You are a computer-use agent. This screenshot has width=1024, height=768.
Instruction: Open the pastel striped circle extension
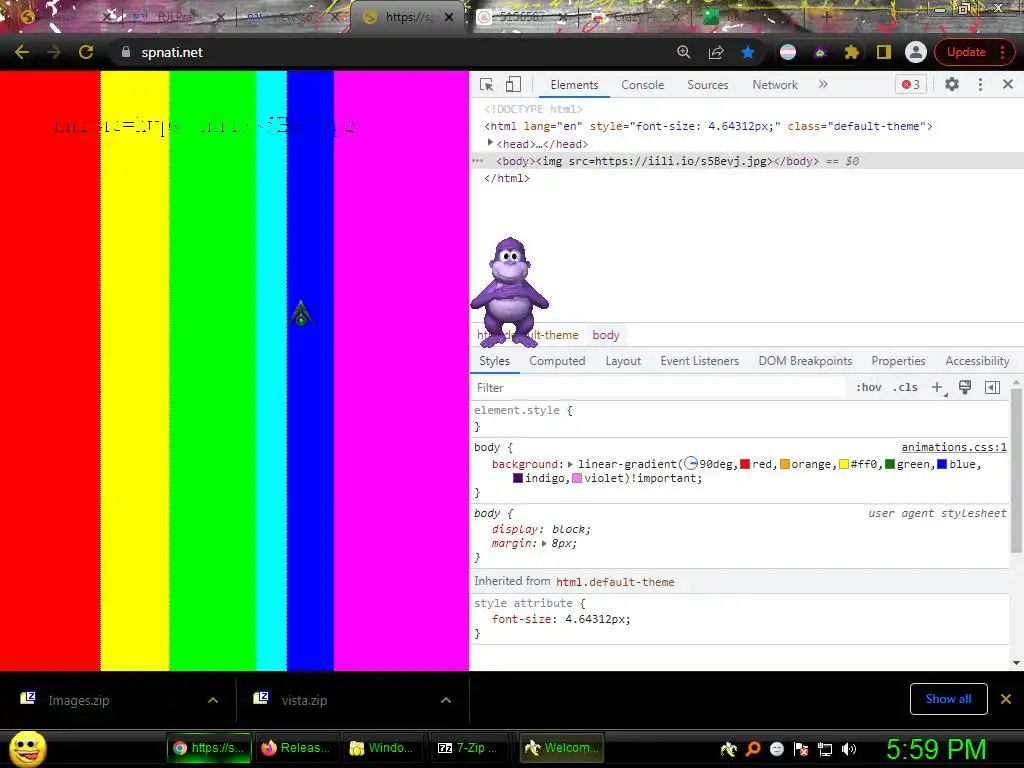(x=788, y=52)
